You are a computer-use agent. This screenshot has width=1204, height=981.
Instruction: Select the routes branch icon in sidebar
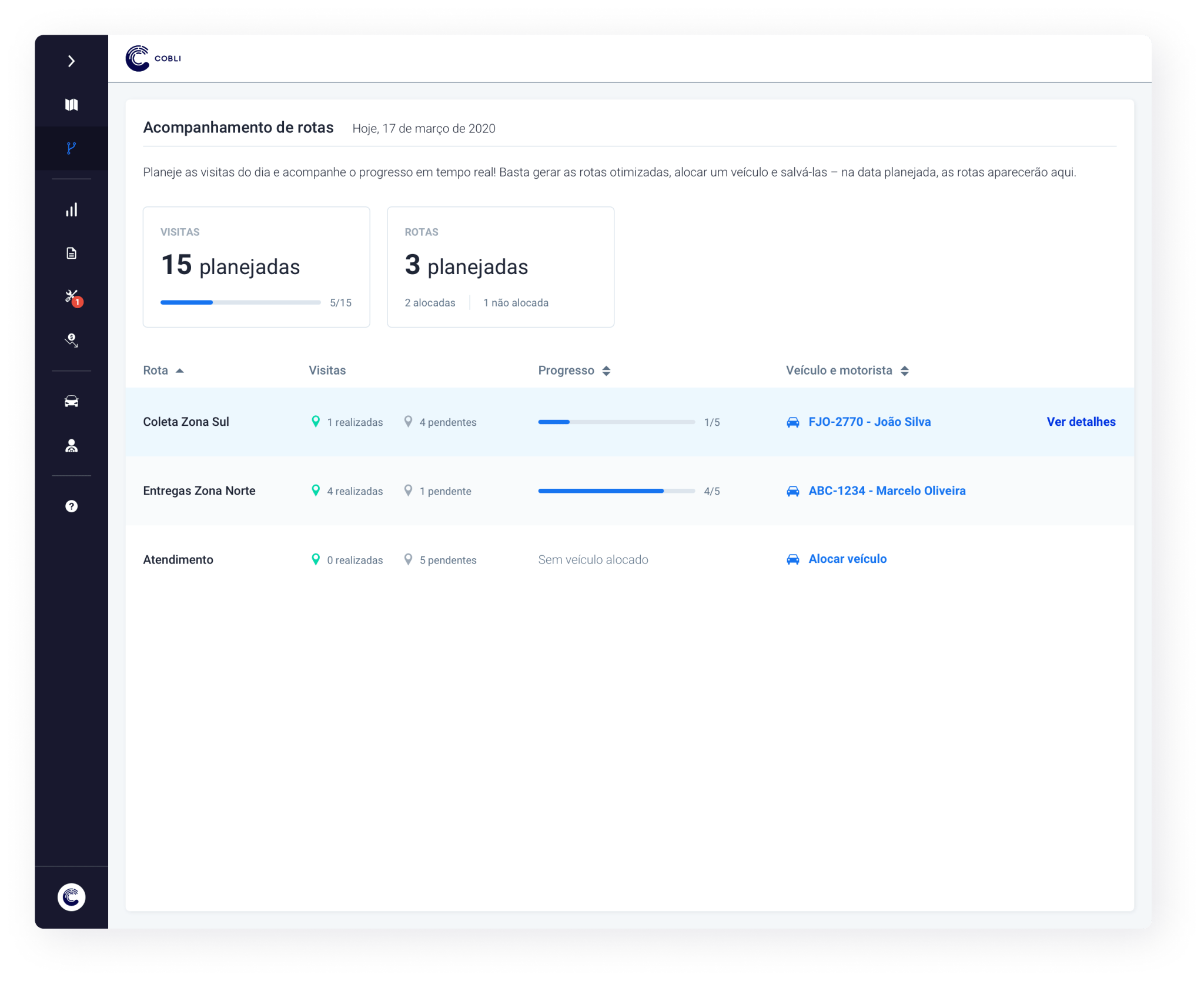tap(71, 148)
